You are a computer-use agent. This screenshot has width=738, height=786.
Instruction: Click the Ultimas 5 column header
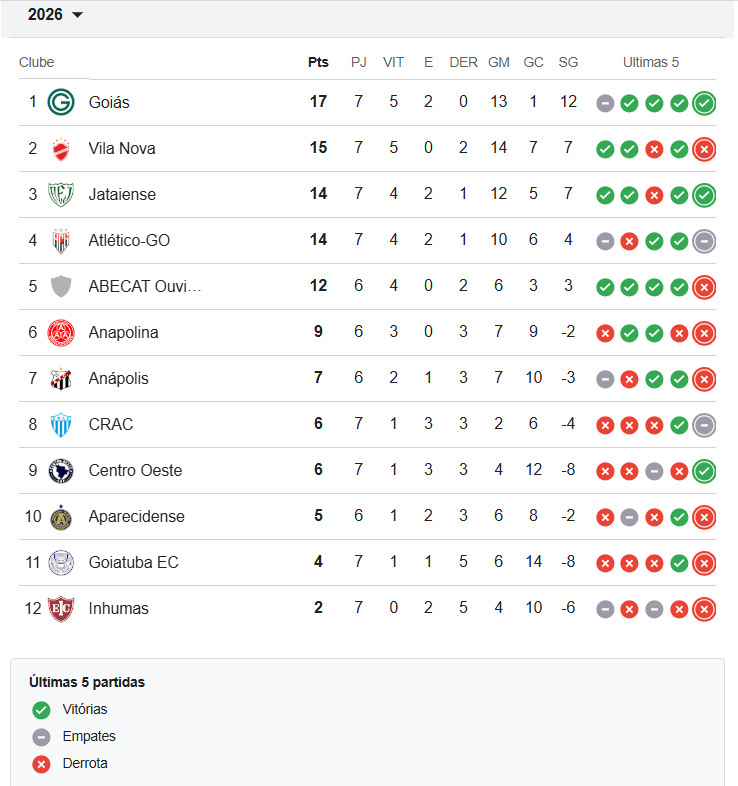(x=651, y=62)
